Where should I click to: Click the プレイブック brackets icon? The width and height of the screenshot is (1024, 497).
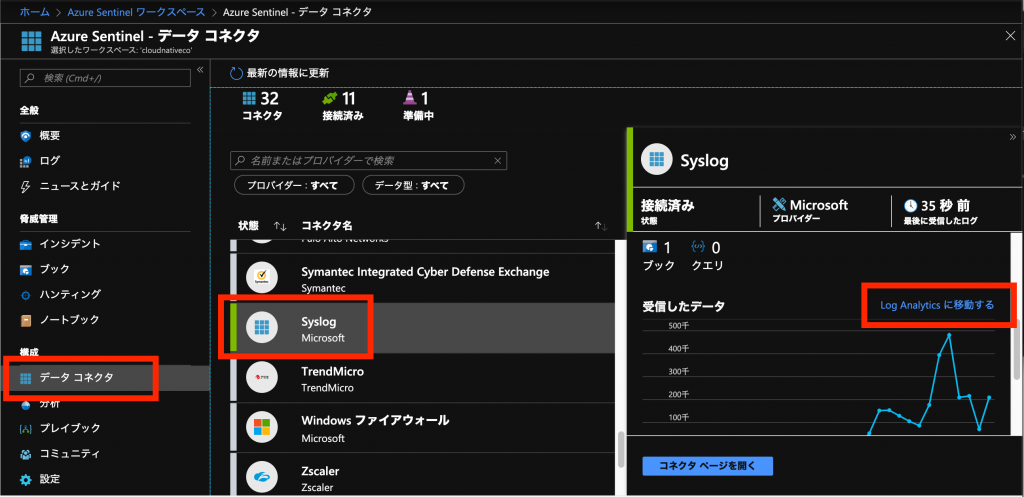tap(26, 428)
